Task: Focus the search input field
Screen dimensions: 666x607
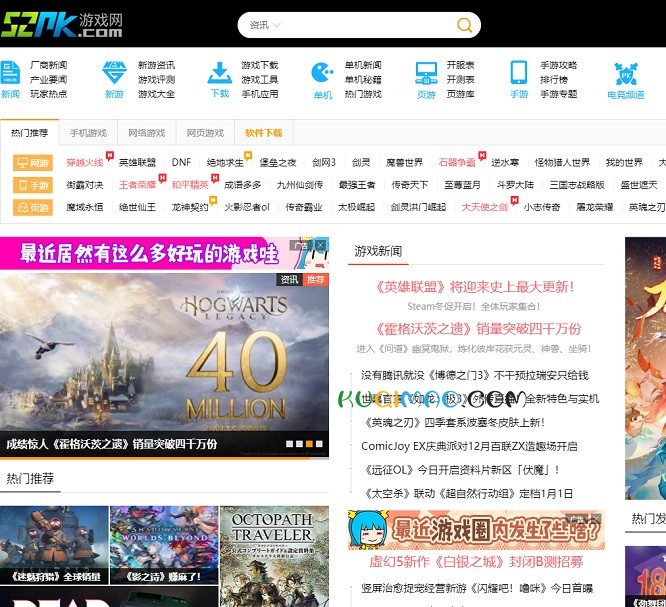Action: (368, 25)
